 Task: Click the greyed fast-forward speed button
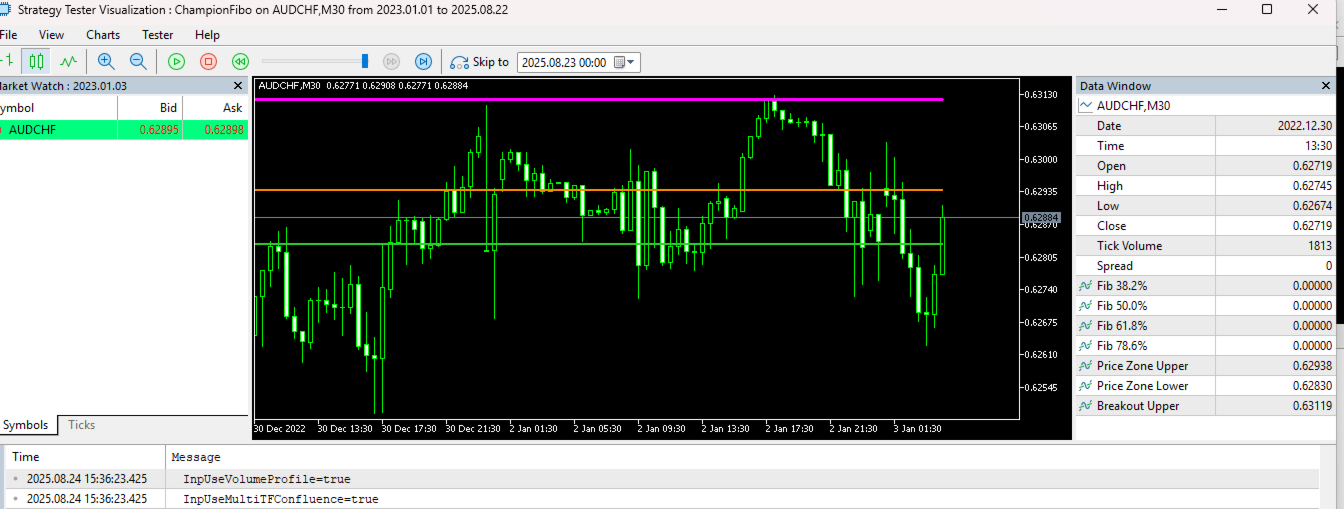coord(392,62)
